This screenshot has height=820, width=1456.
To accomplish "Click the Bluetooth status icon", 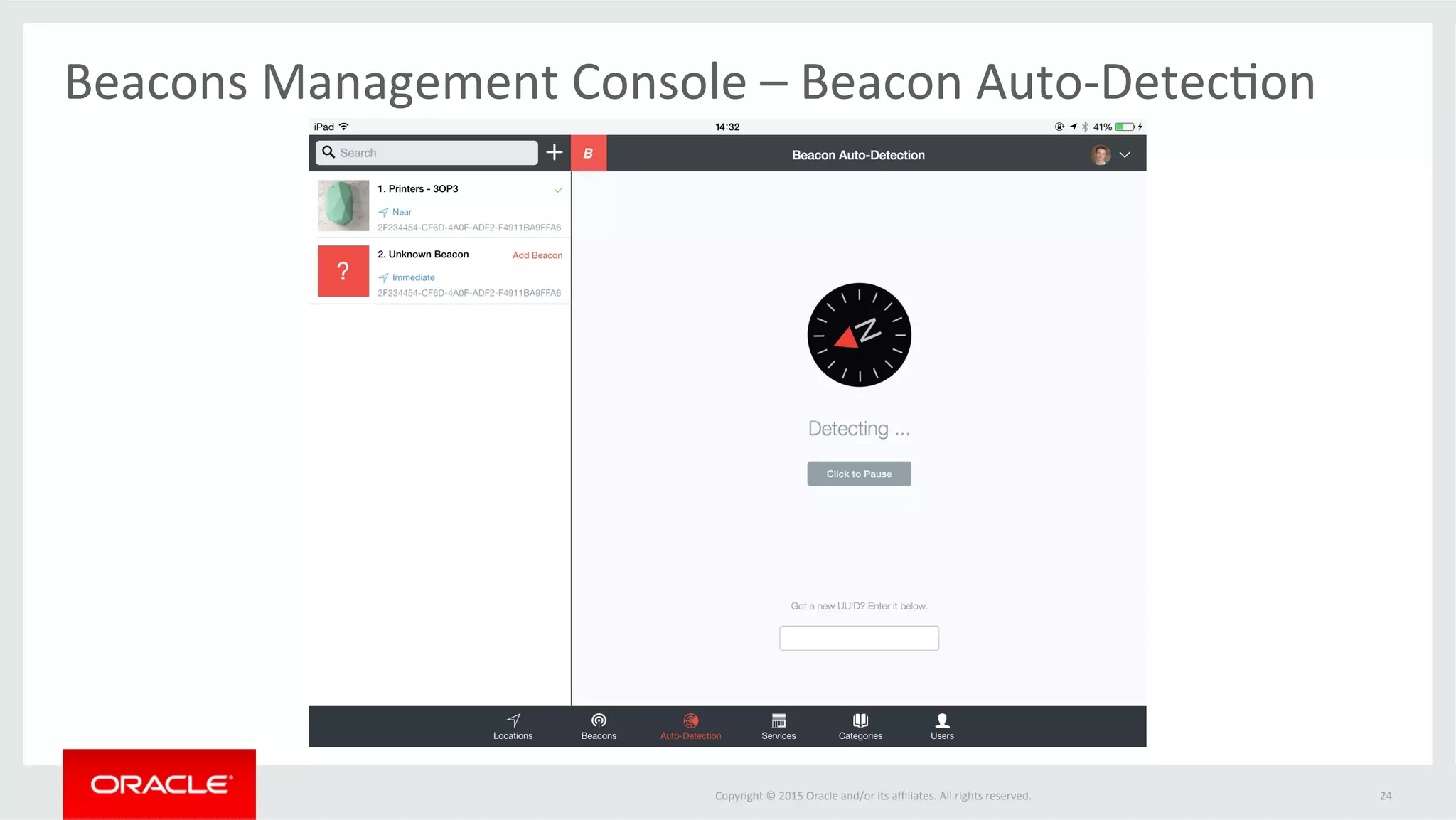I will [x=1085, y=127].
